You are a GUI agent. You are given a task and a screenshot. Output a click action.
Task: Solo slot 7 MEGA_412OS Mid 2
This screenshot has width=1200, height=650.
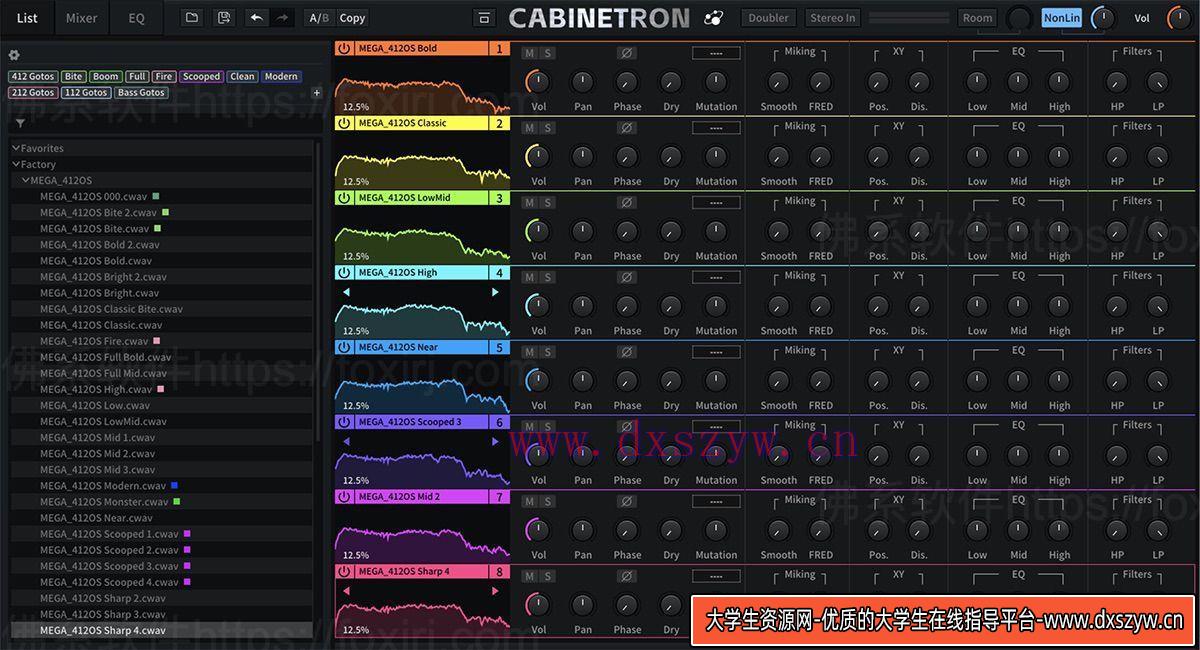[548, 501]
